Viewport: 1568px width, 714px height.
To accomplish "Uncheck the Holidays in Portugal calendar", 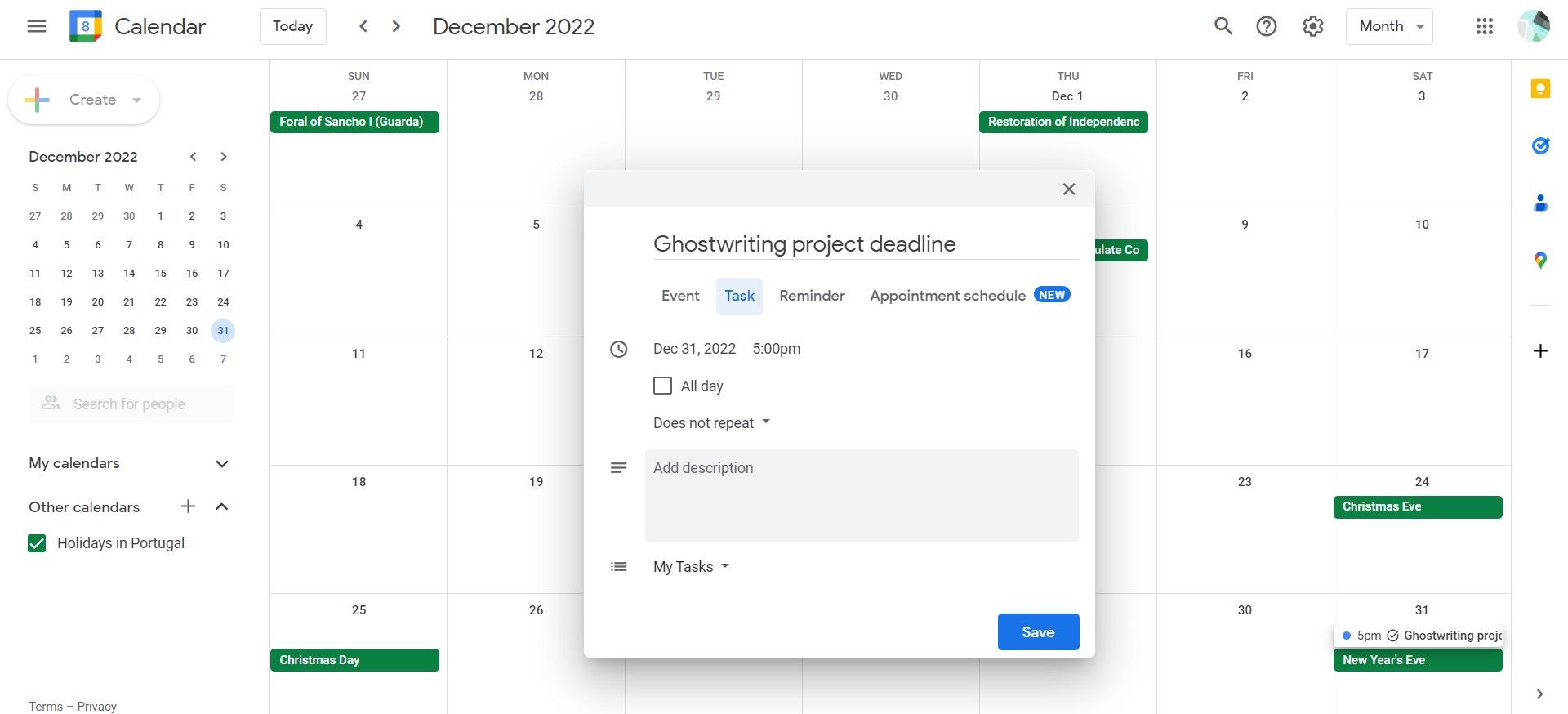I will [37, 543].
